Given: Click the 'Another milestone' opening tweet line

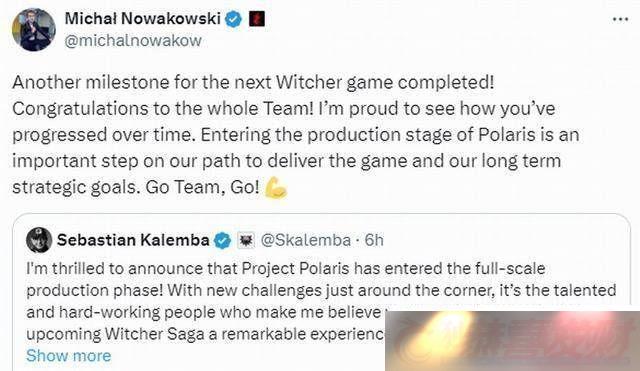Looking at the screenshot, I should pyautogui.click(x=253, y=82).
